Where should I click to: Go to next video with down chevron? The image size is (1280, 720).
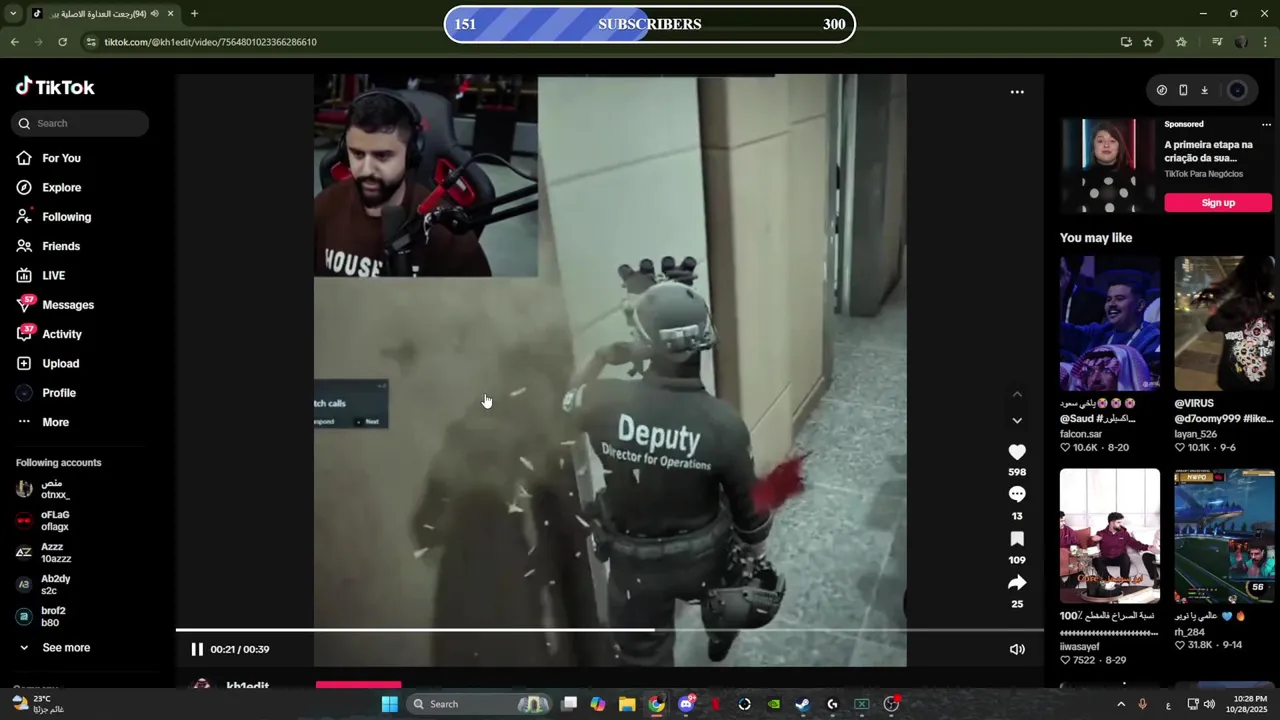click(1017, 421)
